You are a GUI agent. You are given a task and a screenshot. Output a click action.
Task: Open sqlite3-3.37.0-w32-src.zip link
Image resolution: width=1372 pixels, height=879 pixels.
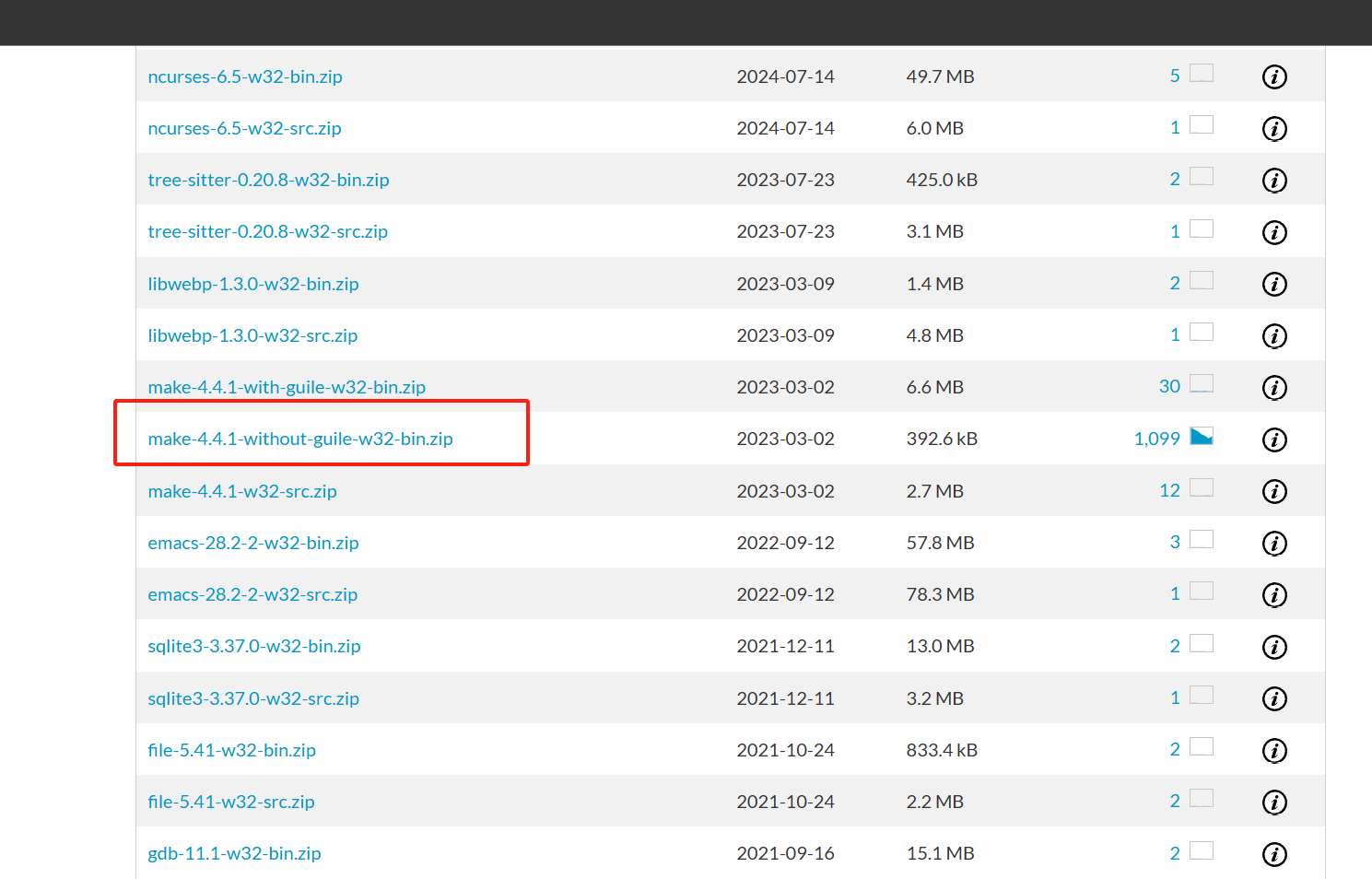coord(253,698)
